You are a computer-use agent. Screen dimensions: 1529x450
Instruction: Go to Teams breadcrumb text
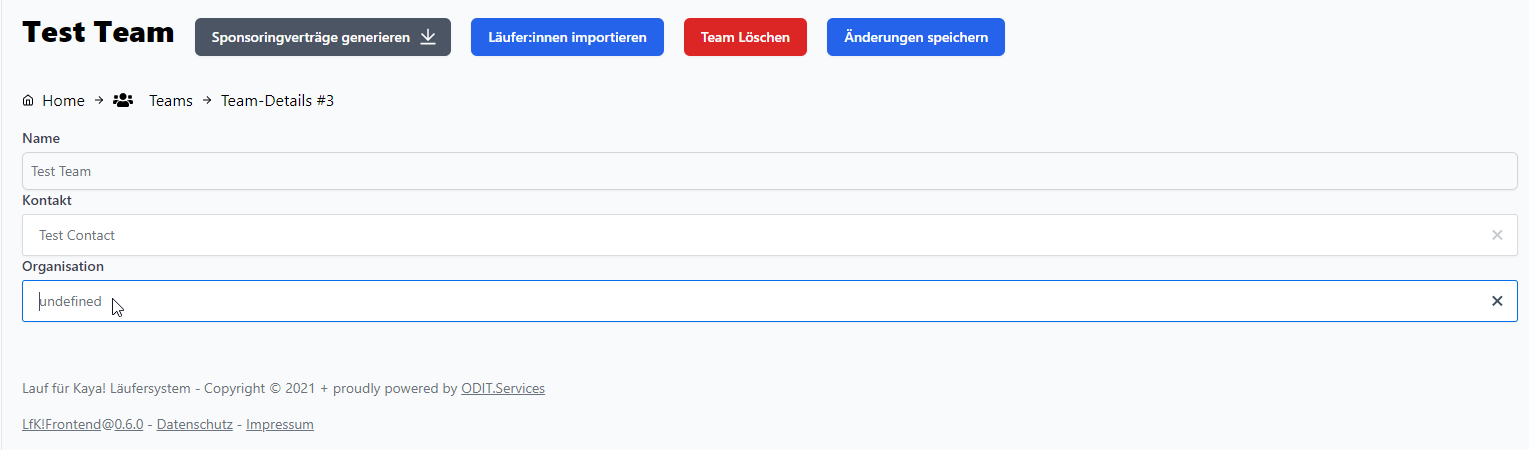(x=171, y=101)
